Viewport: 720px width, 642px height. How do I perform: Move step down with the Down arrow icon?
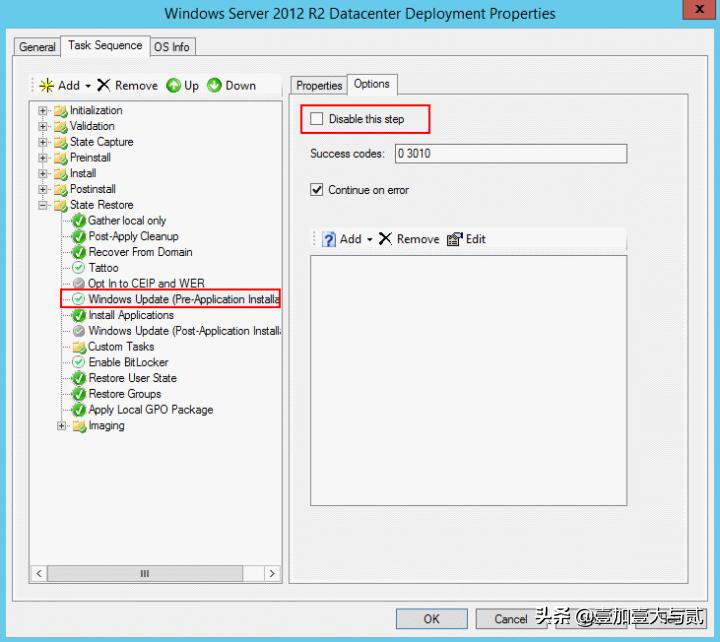coord(214,85)
